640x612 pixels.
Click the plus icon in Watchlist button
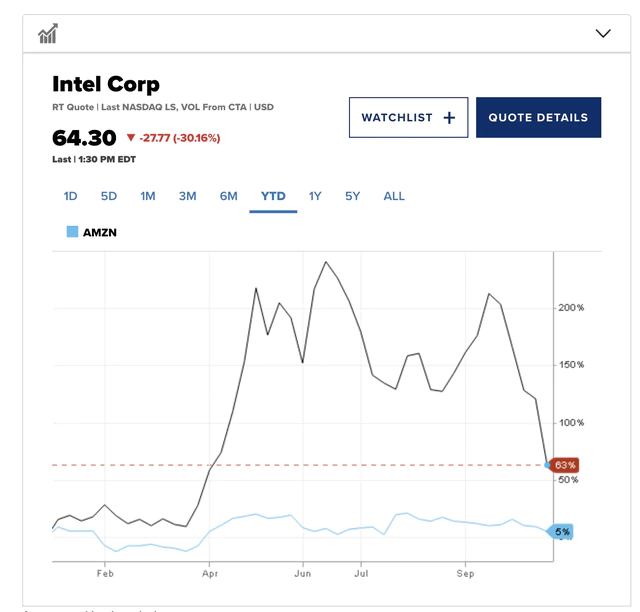(449, 118)
